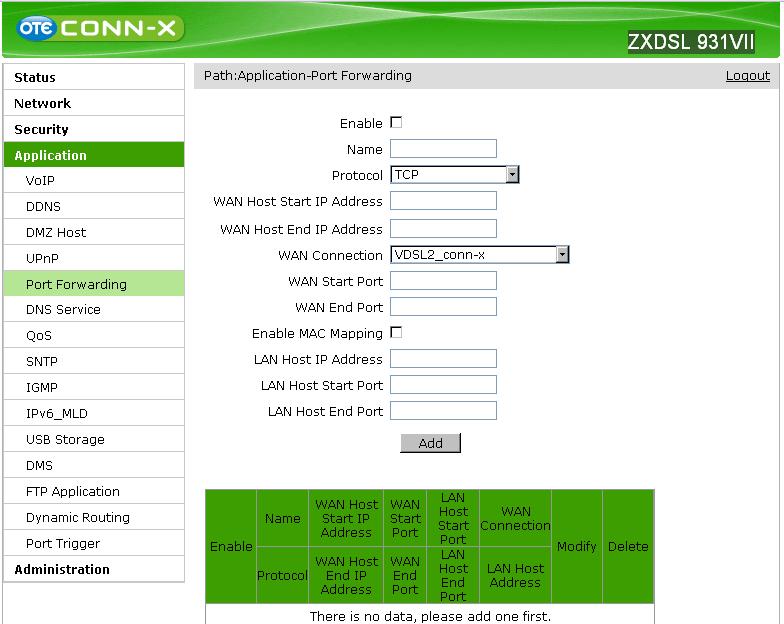Tick the Enable checkbox
Viewport: 784px width, 624px height.
tap(396, 122)
